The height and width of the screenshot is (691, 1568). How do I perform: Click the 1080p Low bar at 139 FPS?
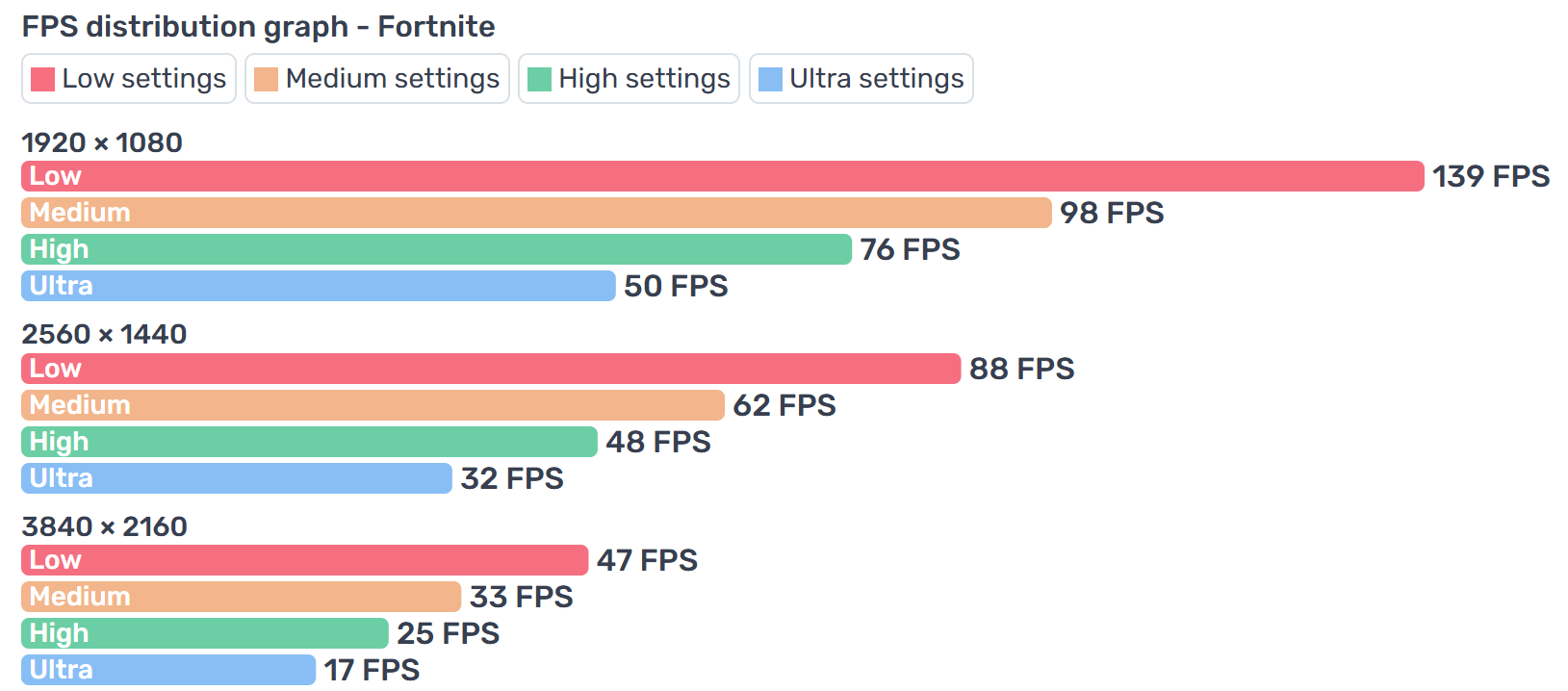pos(722,176)
